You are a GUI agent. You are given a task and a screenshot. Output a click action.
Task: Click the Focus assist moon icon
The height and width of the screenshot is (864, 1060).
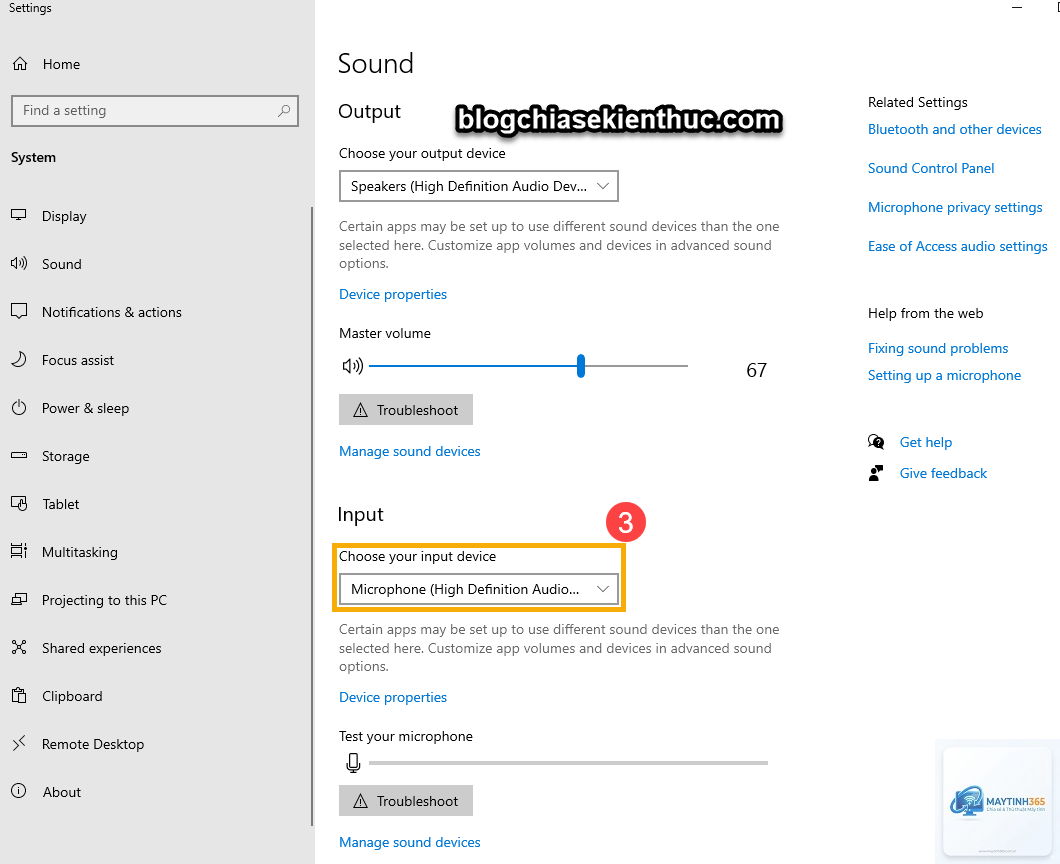[x=19, y=359]
